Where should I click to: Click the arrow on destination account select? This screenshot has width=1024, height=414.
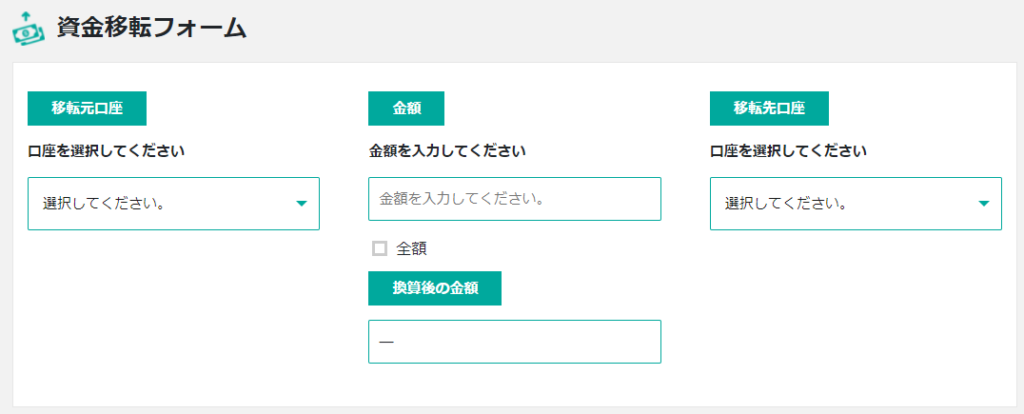[984, 204]
